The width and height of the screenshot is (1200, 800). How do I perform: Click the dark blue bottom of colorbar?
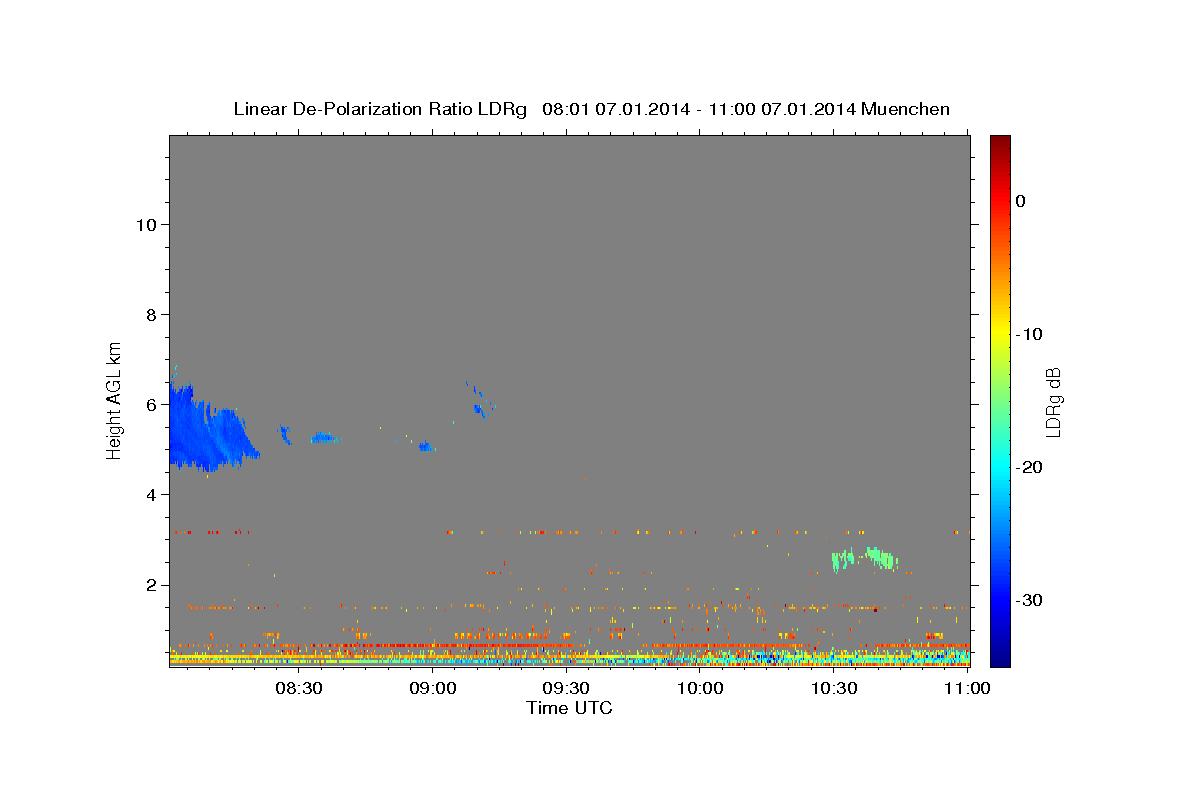1000,655
